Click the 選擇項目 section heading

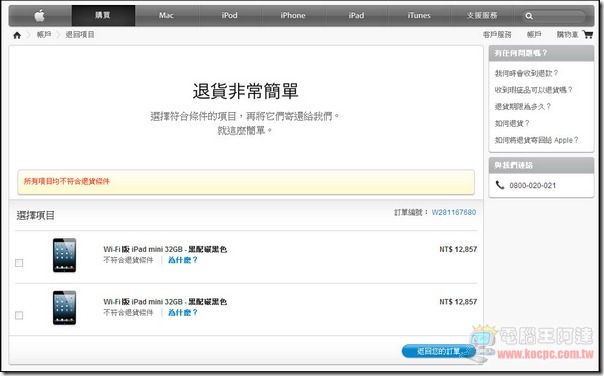click(35, 215)
